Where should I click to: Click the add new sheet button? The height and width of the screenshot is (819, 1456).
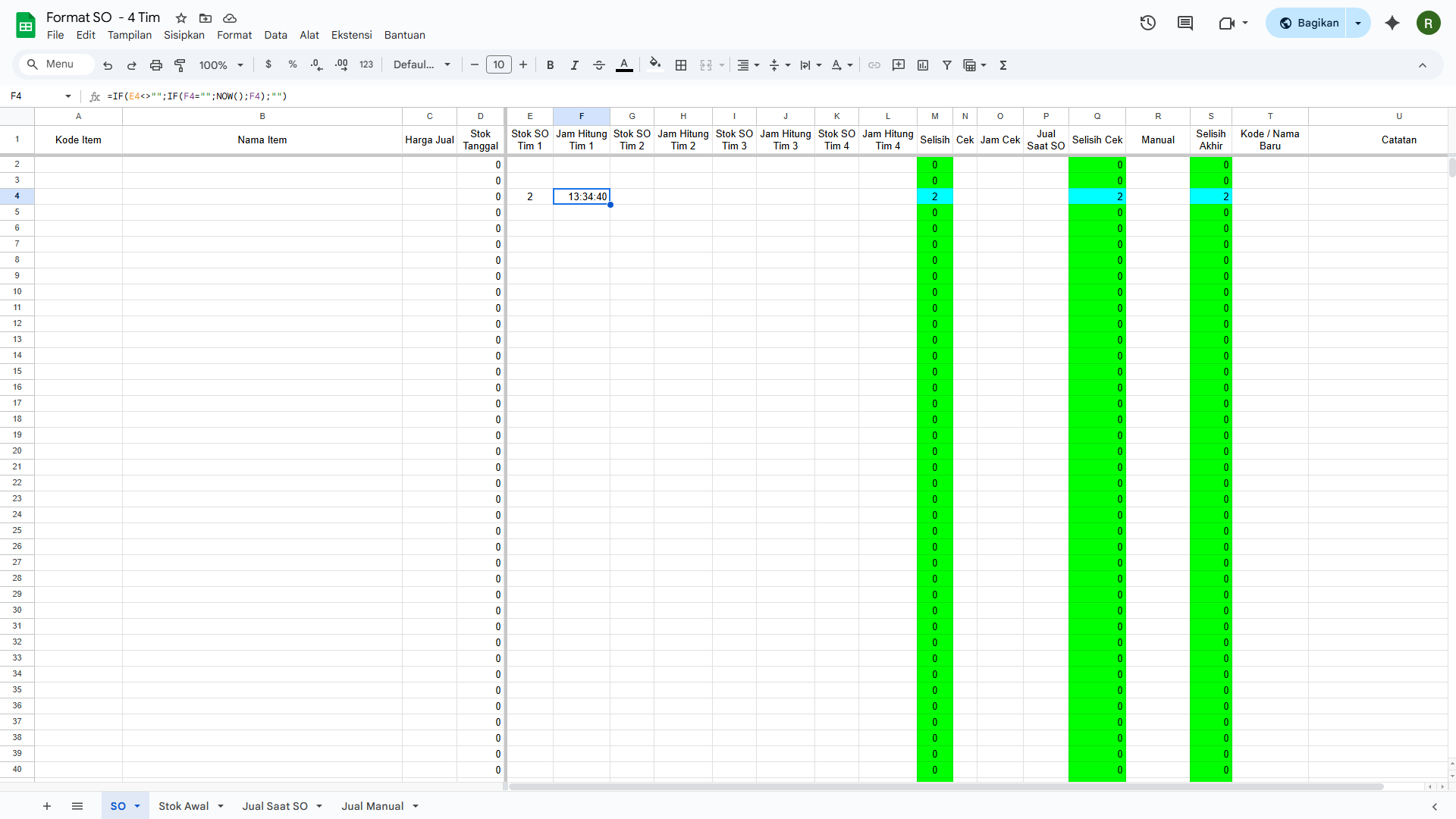click(x=47, y=806)
